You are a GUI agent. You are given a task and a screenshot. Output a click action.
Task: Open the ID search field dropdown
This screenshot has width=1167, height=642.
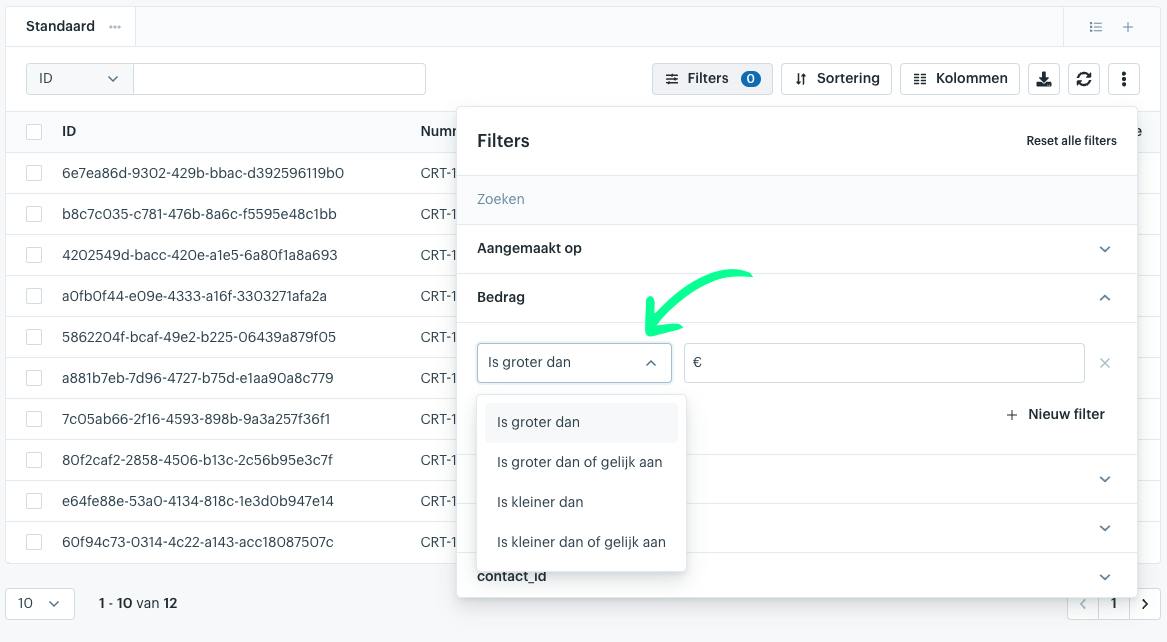(x=80, y=79)
